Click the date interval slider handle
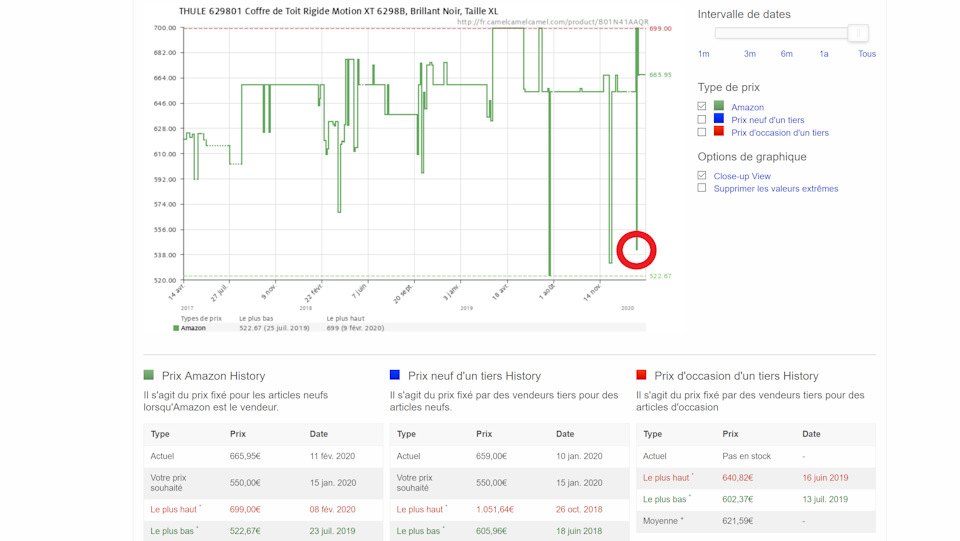Viewport: 960px width, 541px height. click(x=858, y=33)
